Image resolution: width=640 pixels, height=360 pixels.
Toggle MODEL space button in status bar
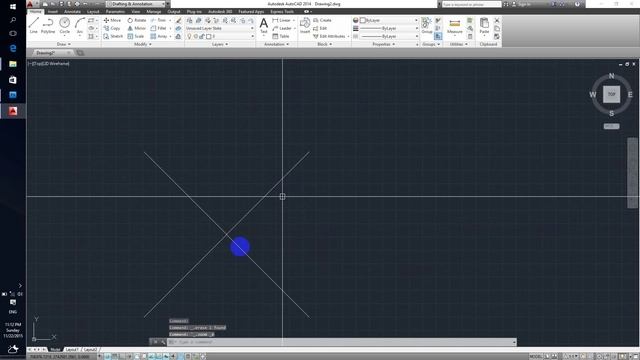[x=536, y=356]
